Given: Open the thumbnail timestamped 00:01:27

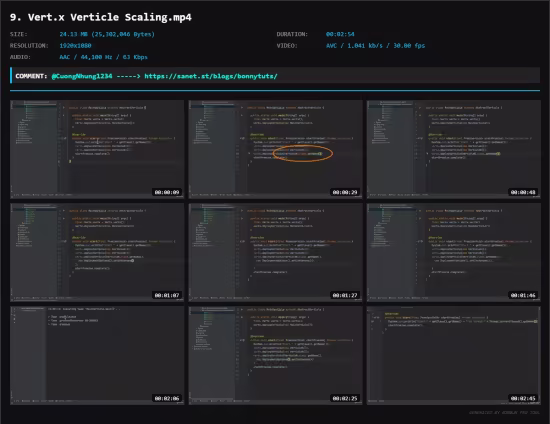Looking at the screenshot, I should pos(275,253).
